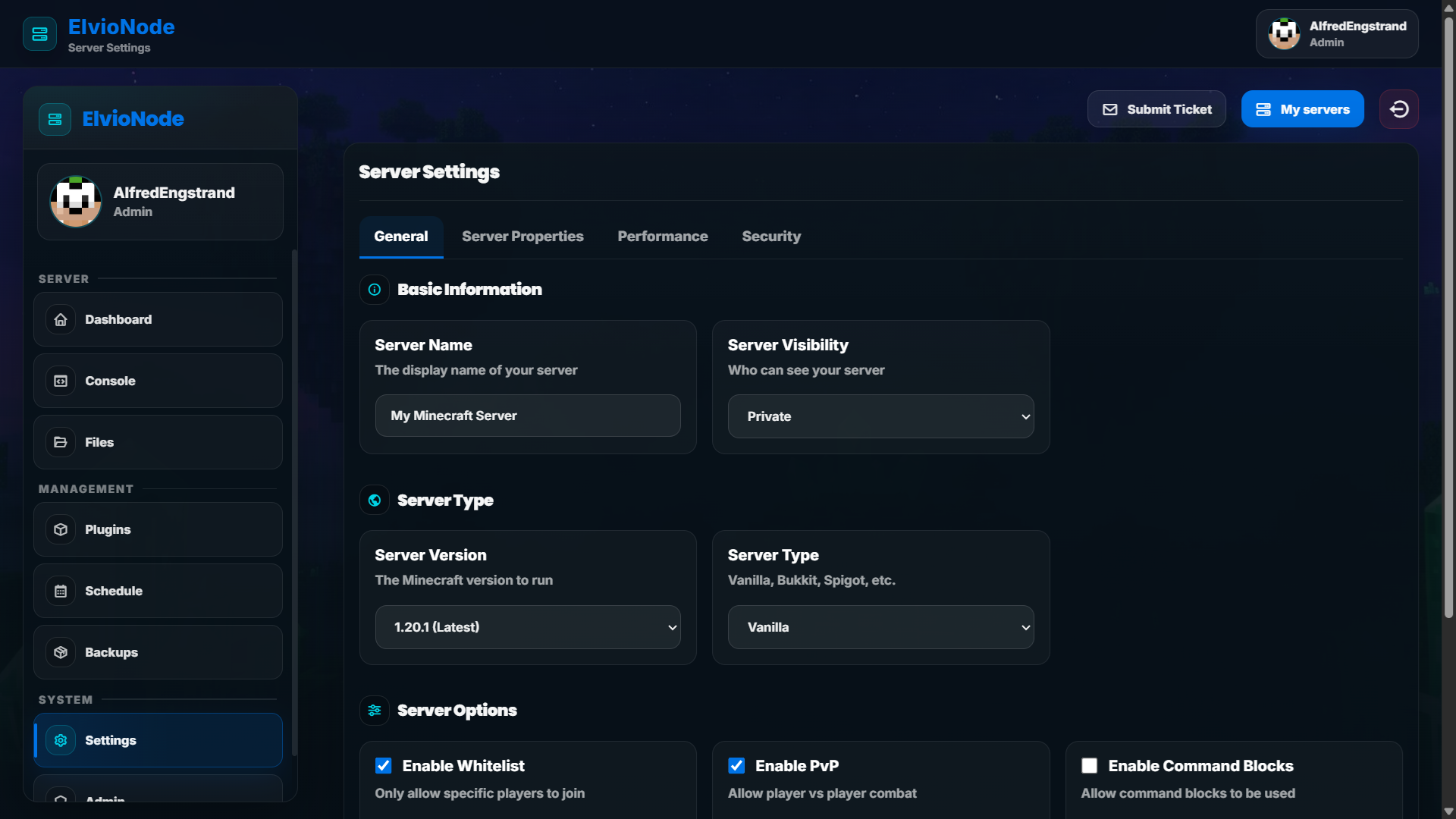Click the 'Enable PvP' label text
The image size is (1456, 819).
coord(797,766)
